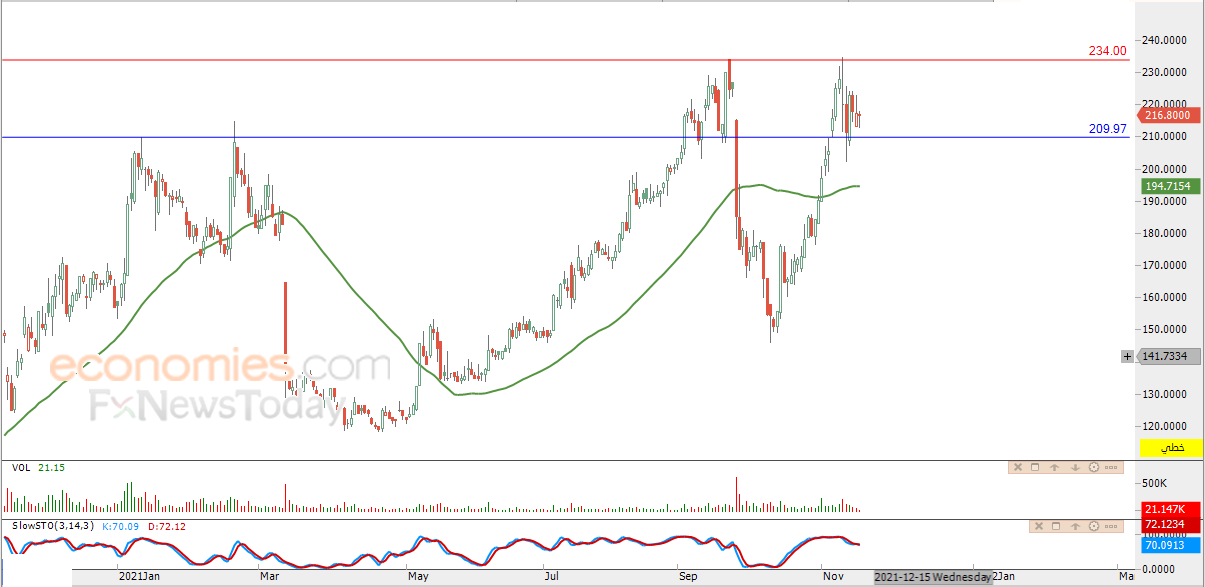This screenshot has width=1205, height=587.
Task: Click the plus button beside 141.7334
Action: [1128, 356]
